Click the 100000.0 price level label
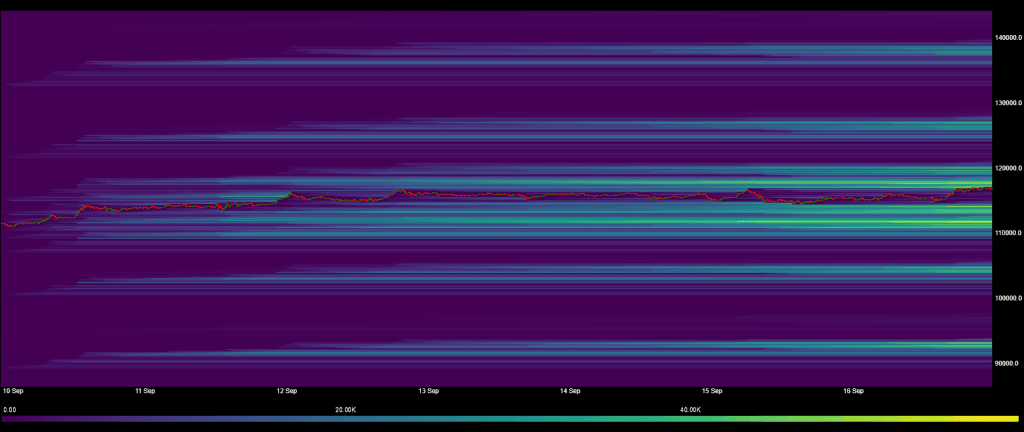Viewport: 1024px width, 432px height. coord(1008,298)
